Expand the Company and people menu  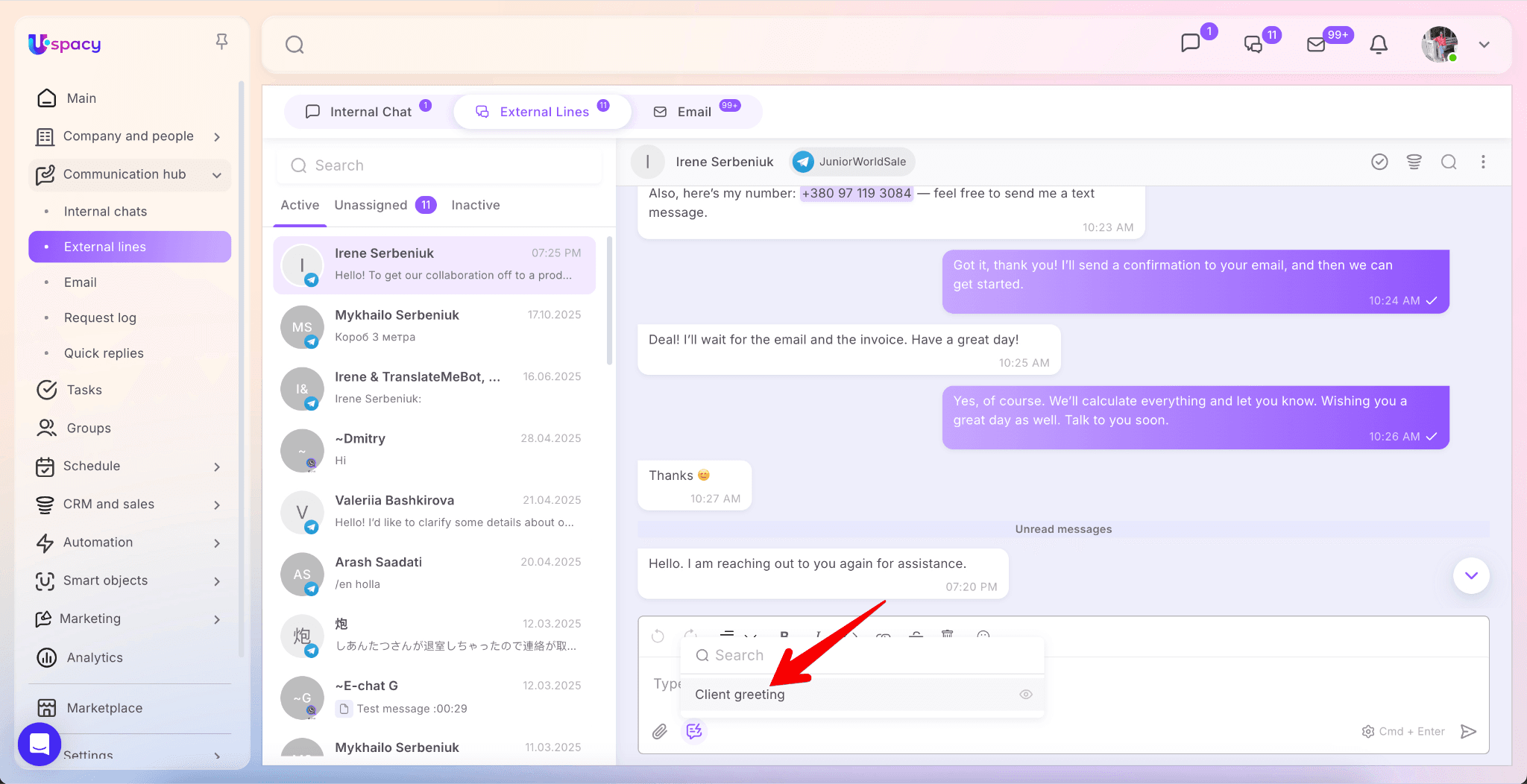tap(216, 136)
